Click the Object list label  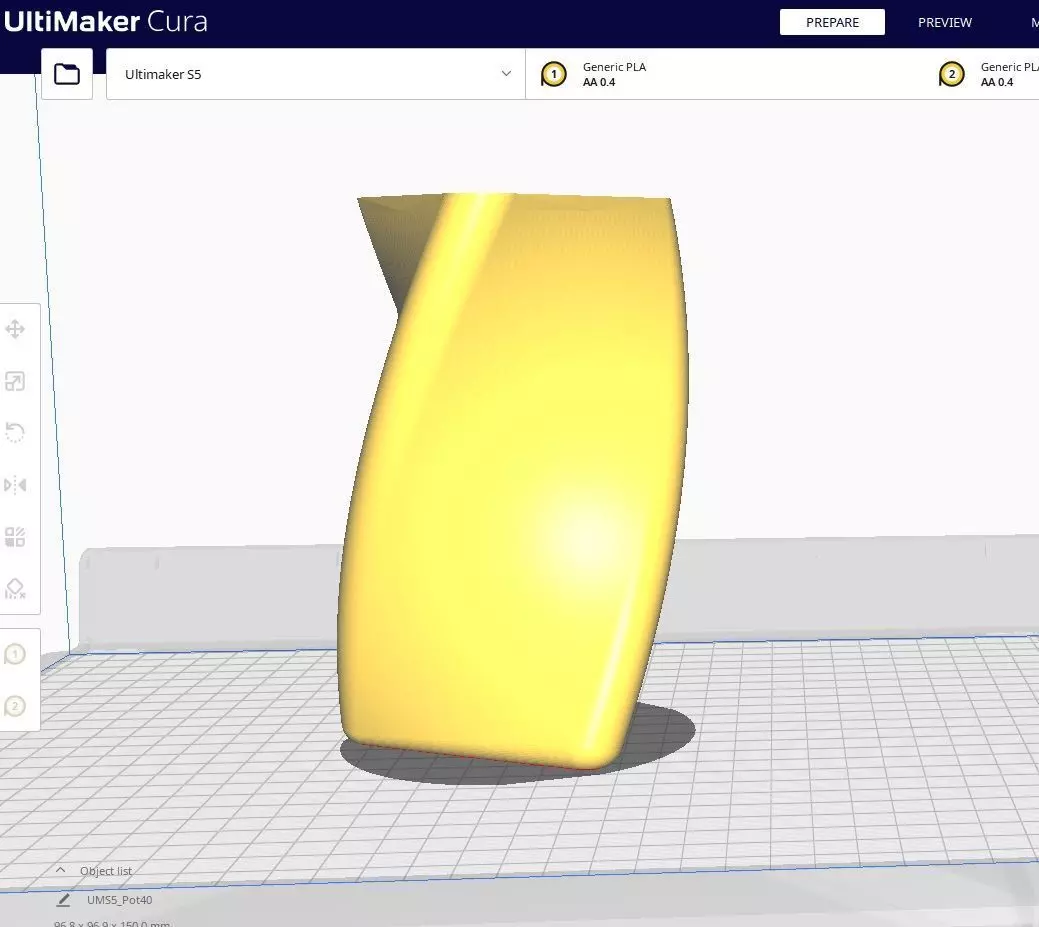(106, 871)
